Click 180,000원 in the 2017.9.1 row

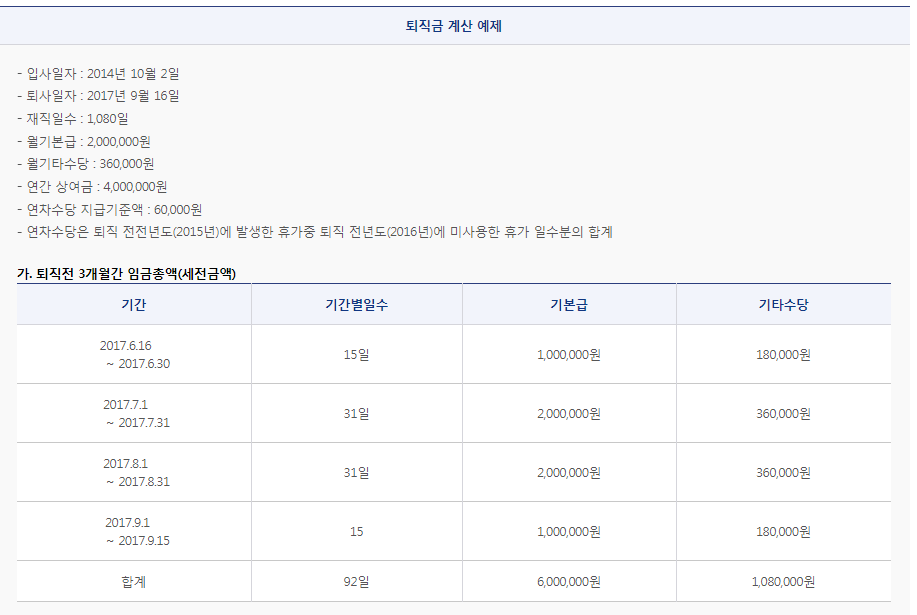(784, 532)
